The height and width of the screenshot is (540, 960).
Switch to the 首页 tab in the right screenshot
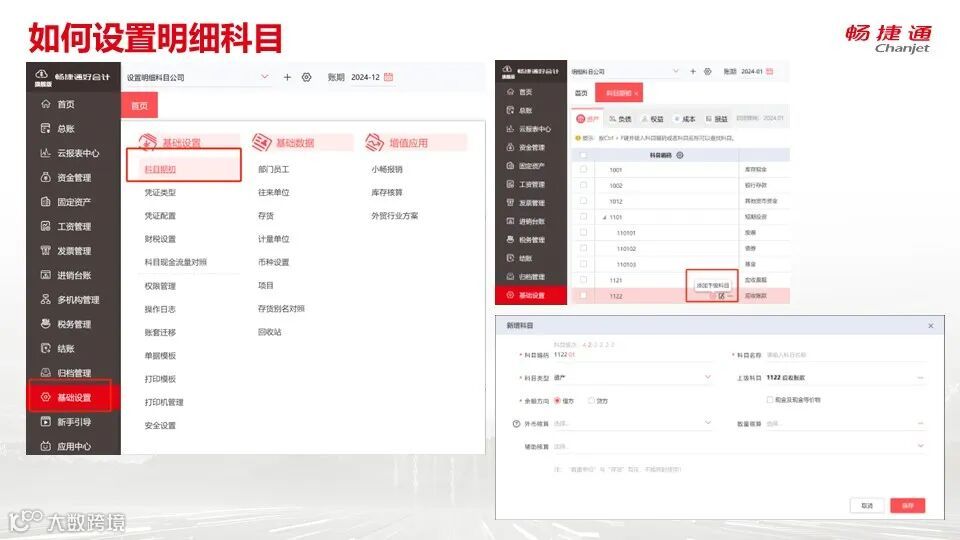(581, 93)
